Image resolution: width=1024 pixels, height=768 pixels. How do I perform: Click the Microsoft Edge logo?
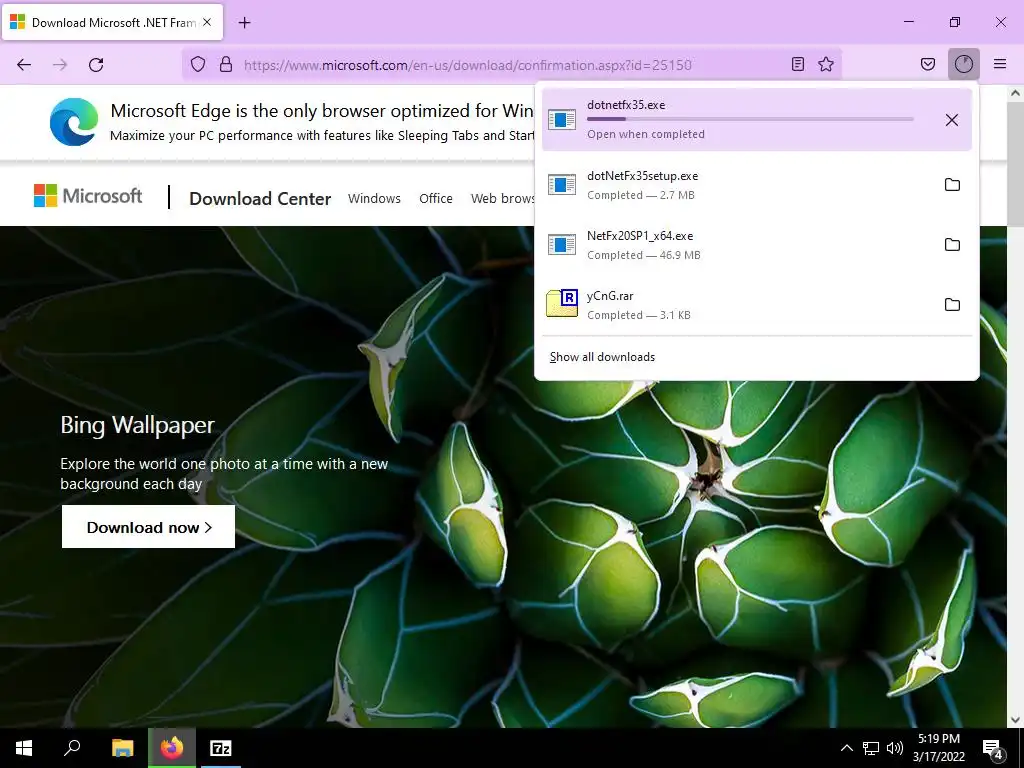(74, 122)
